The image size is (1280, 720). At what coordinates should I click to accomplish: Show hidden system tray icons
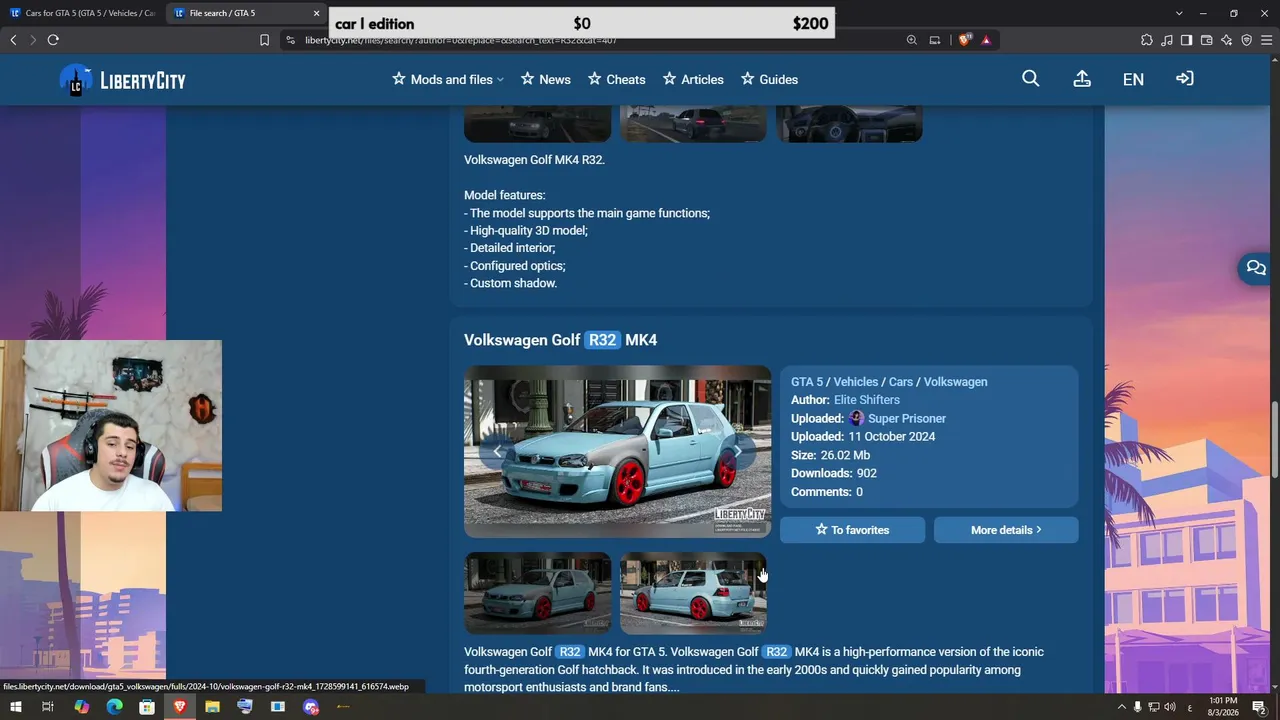point(1121,707)
